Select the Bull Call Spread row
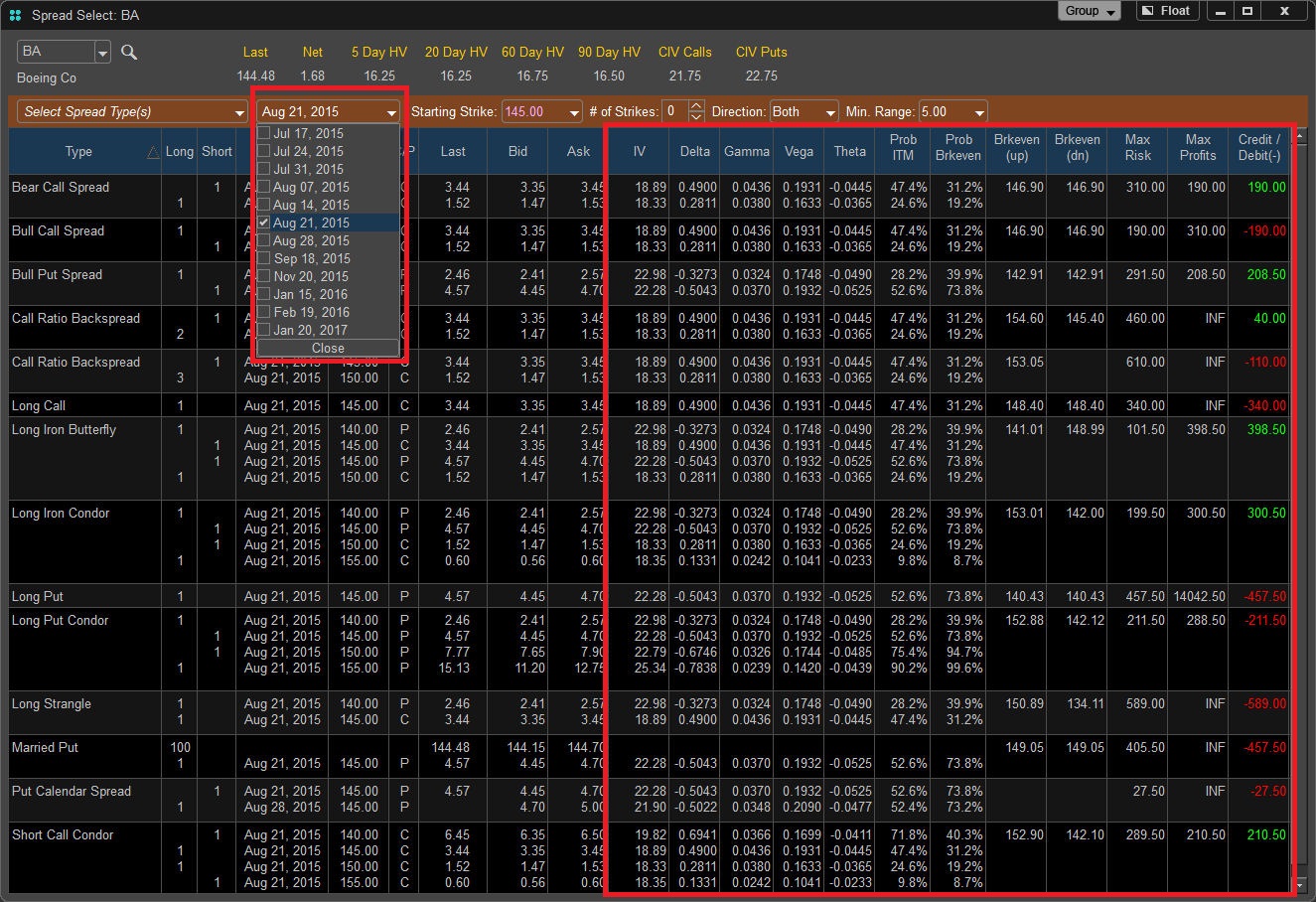 (651, 239)
